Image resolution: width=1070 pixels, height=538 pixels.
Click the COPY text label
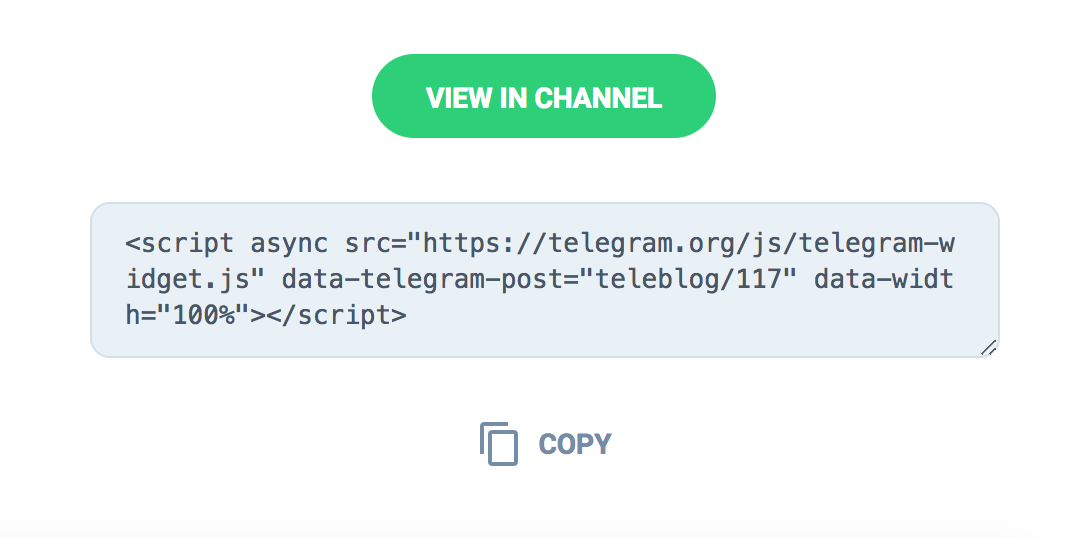point(575,444)
